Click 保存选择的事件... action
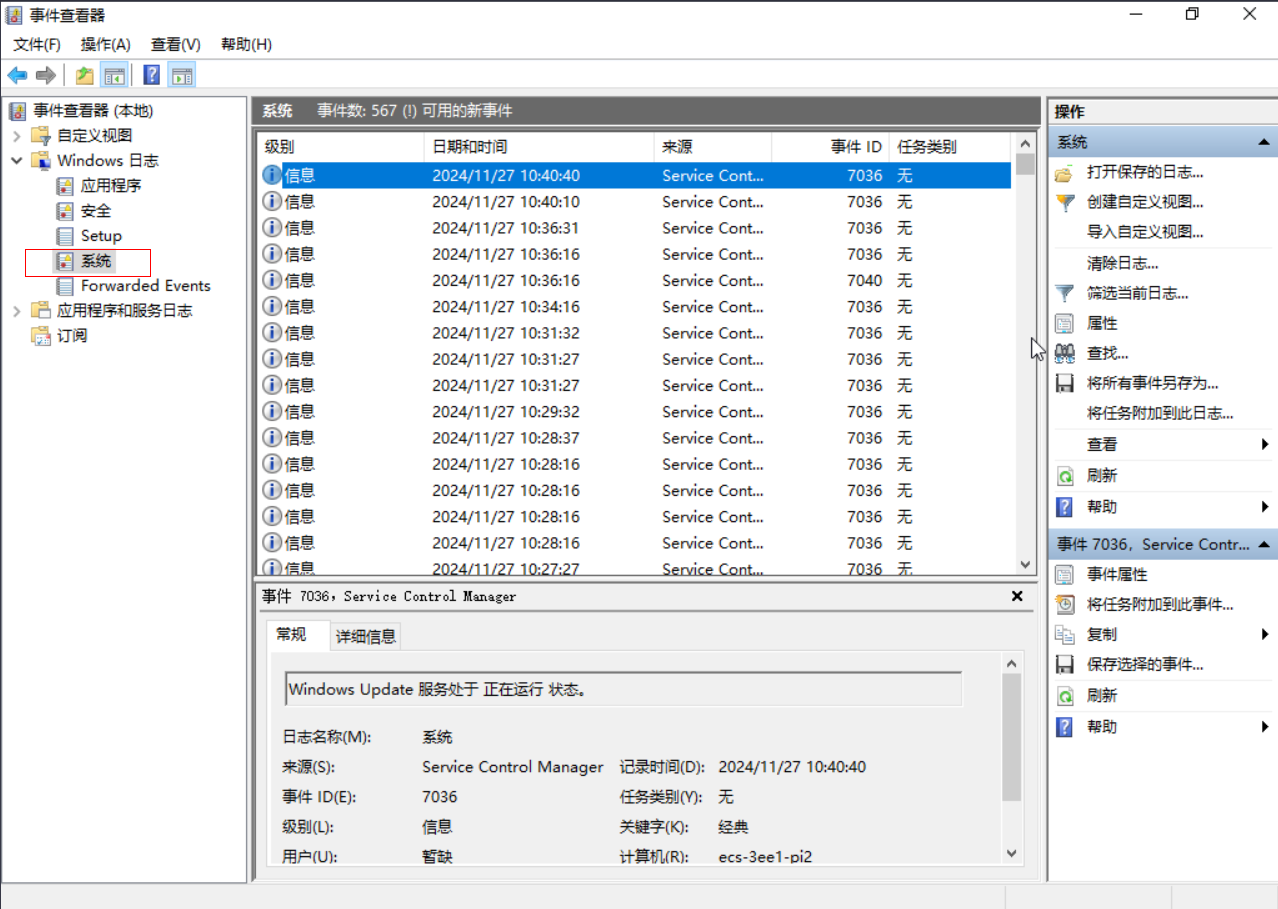This screenshot has height=909, width=1278. 1145,664
